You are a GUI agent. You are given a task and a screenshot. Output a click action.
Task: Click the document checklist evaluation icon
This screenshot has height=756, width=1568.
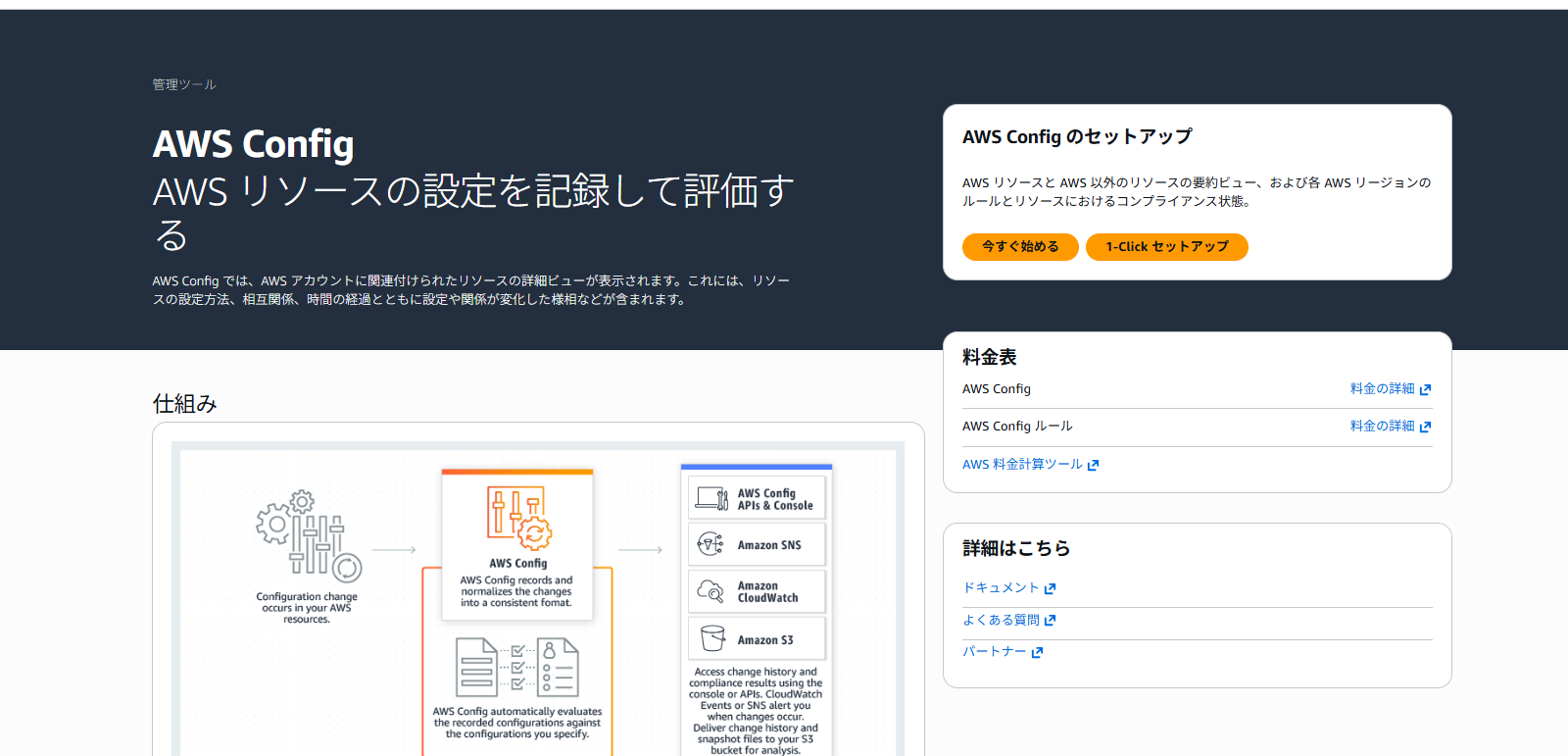pos(517,667)
